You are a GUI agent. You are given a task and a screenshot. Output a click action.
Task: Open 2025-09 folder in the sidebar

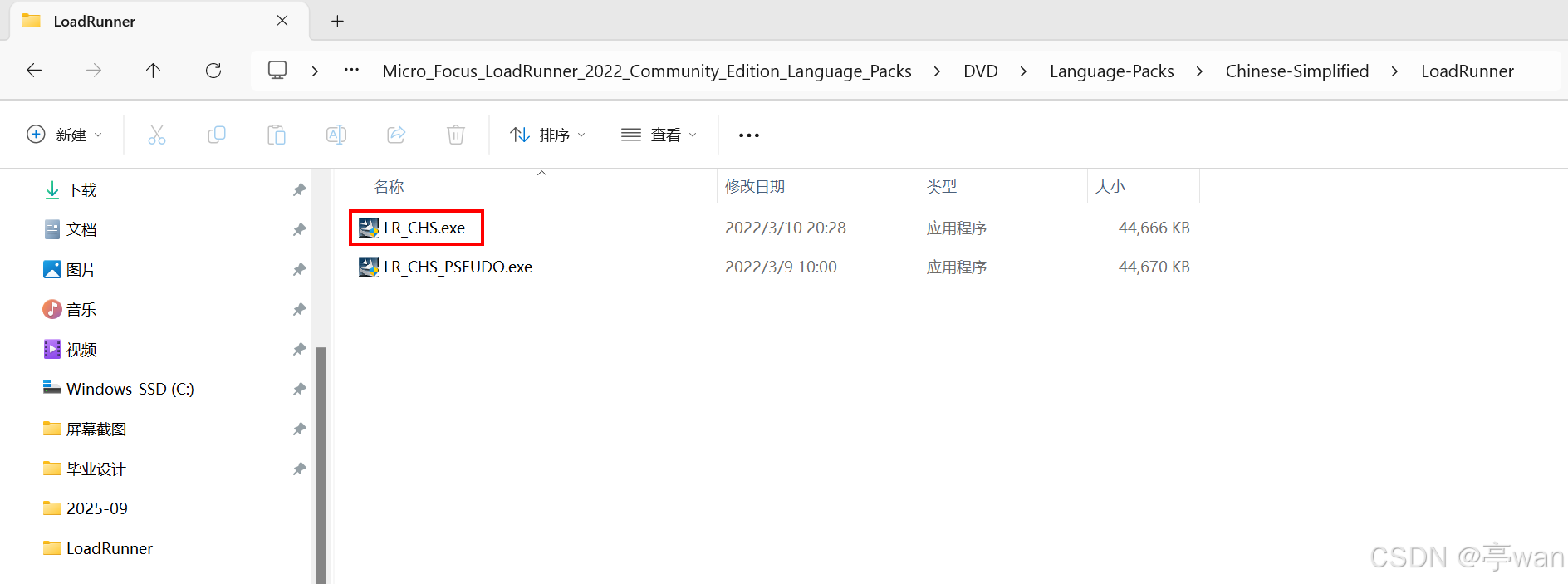[97, 508]
